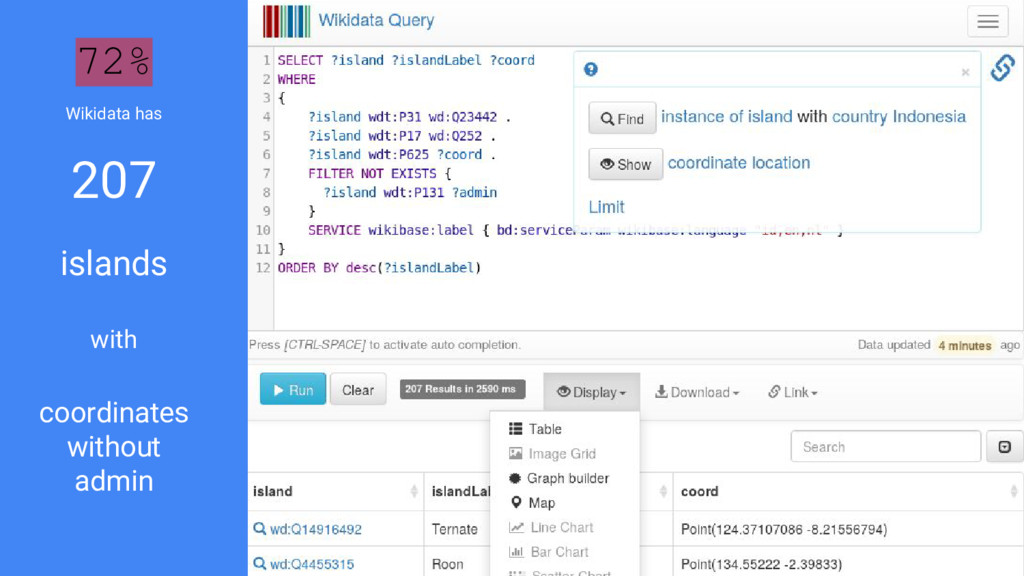Open the Link dropdown
The width and height of the screenshot is (1024, 576).
(x=793, y=392)
